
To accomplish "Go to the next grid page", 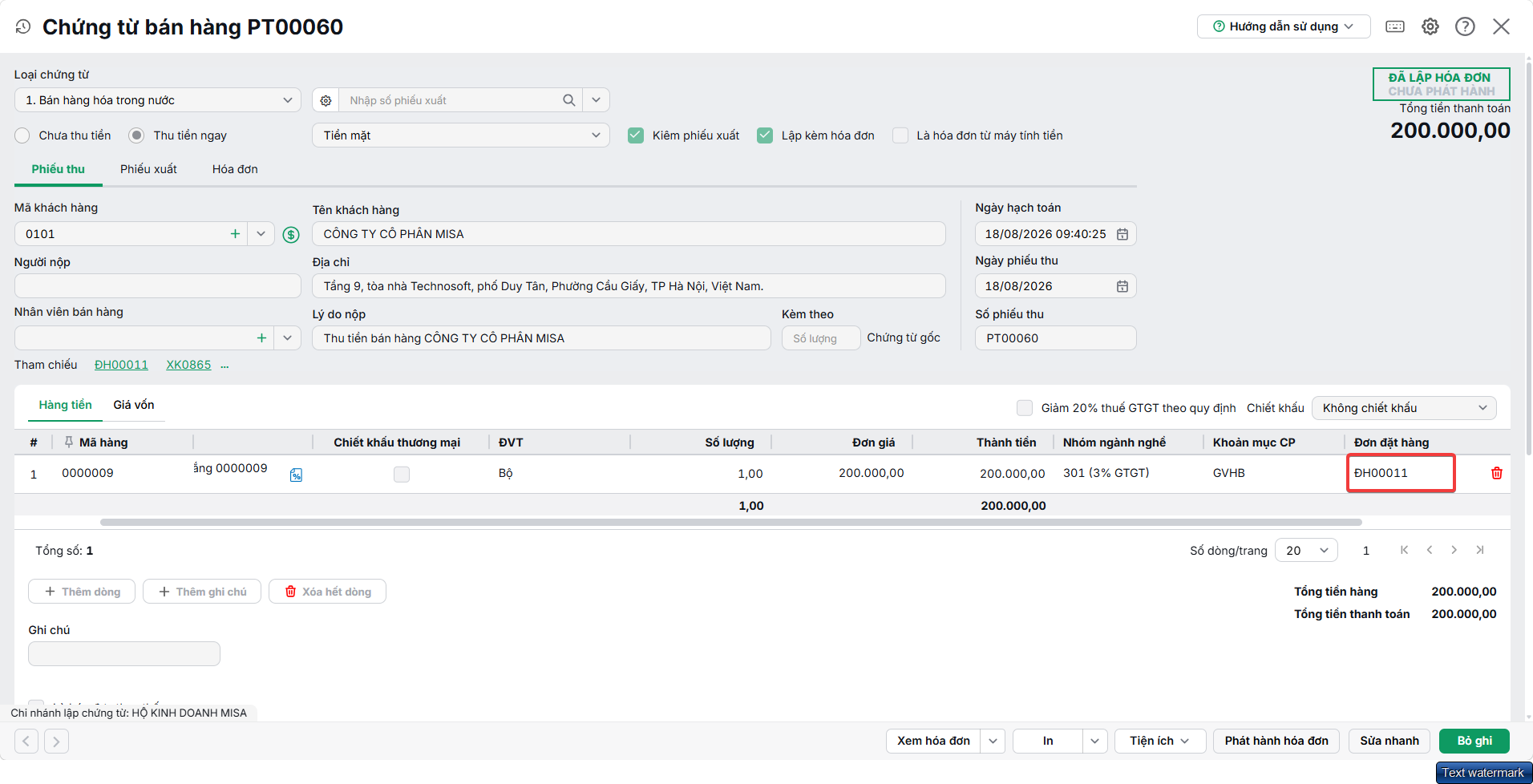I will click(x=1454, y=550).
